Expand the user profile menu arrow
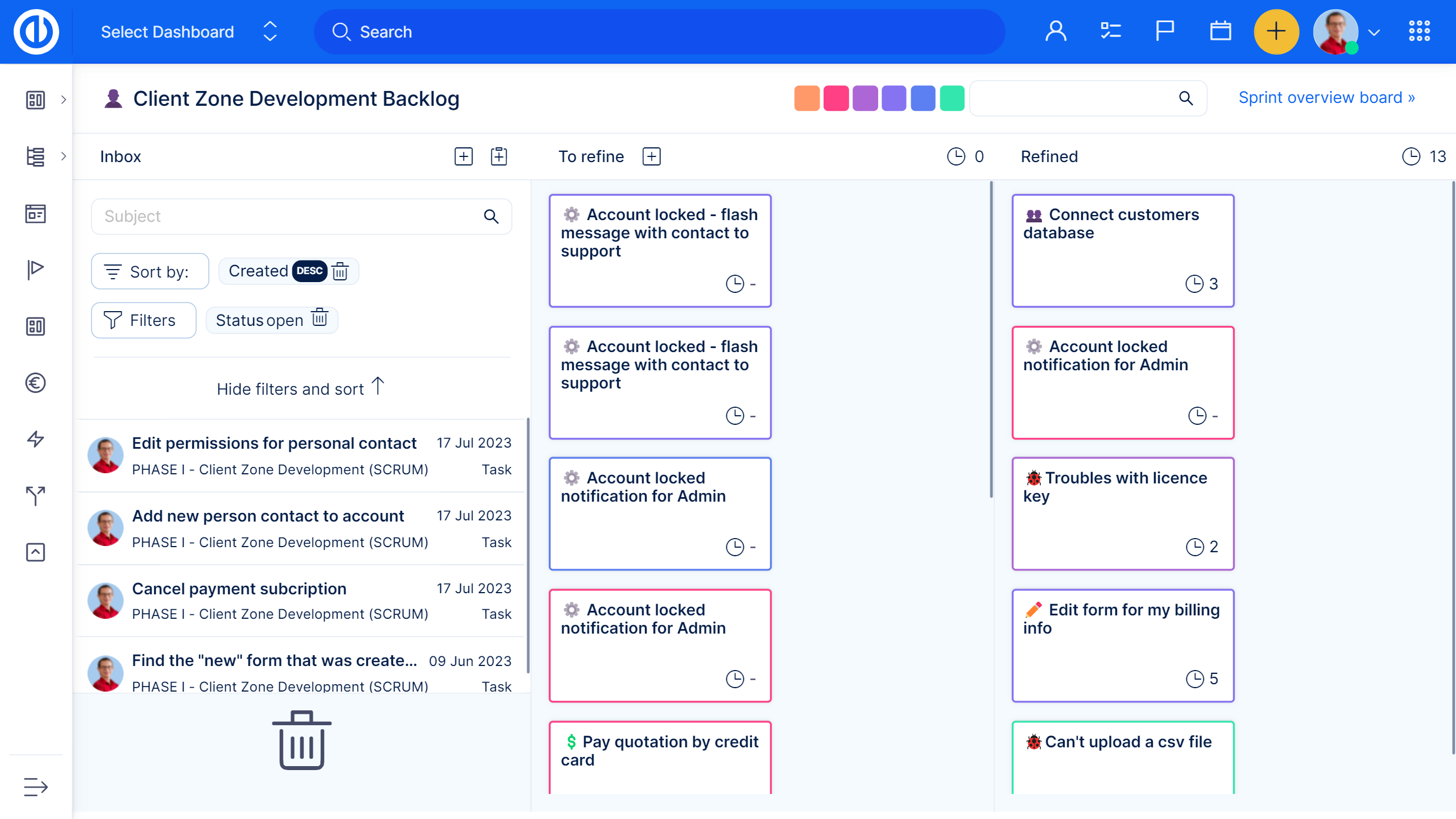The height and width of the screenshot is (819, 1456). [x=1374, y=32]
